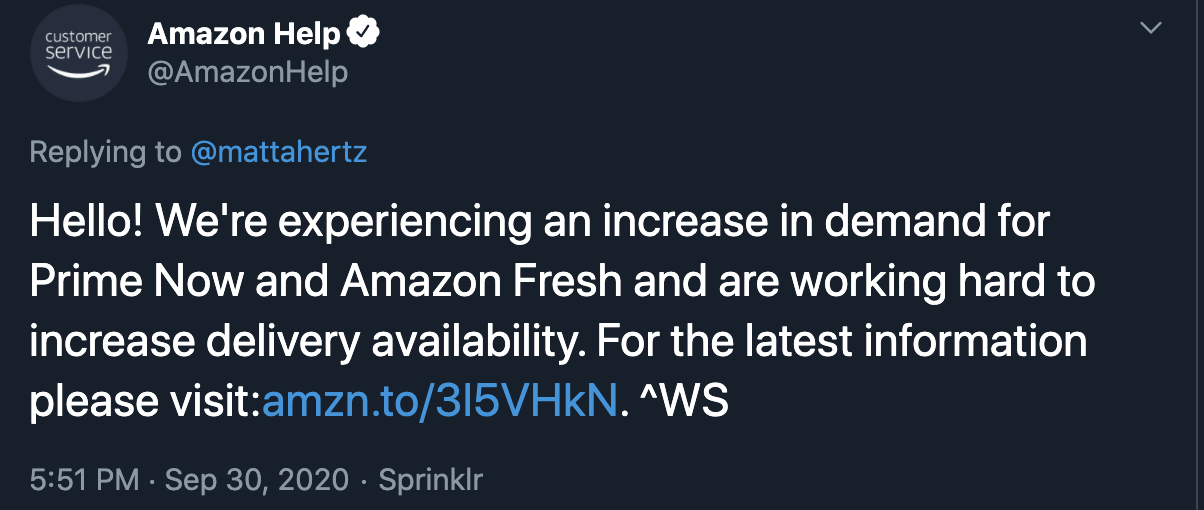This screenshot has width=1204, height=510.
Task: Click "increase delivery availability" in the tweet
Action: [x=305, y=343]
